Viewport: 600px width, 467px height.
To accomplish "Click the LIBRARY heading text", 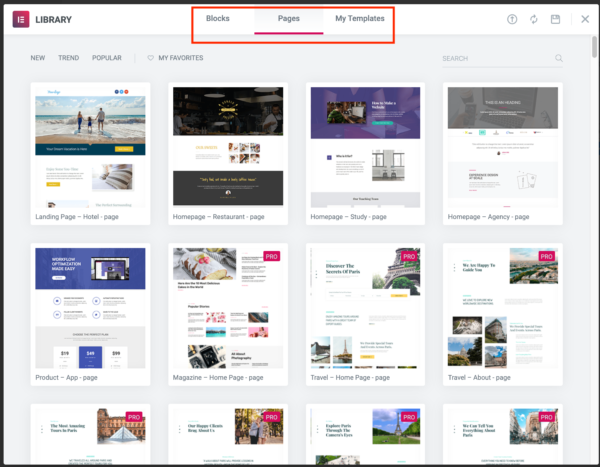I will [54, 20].
